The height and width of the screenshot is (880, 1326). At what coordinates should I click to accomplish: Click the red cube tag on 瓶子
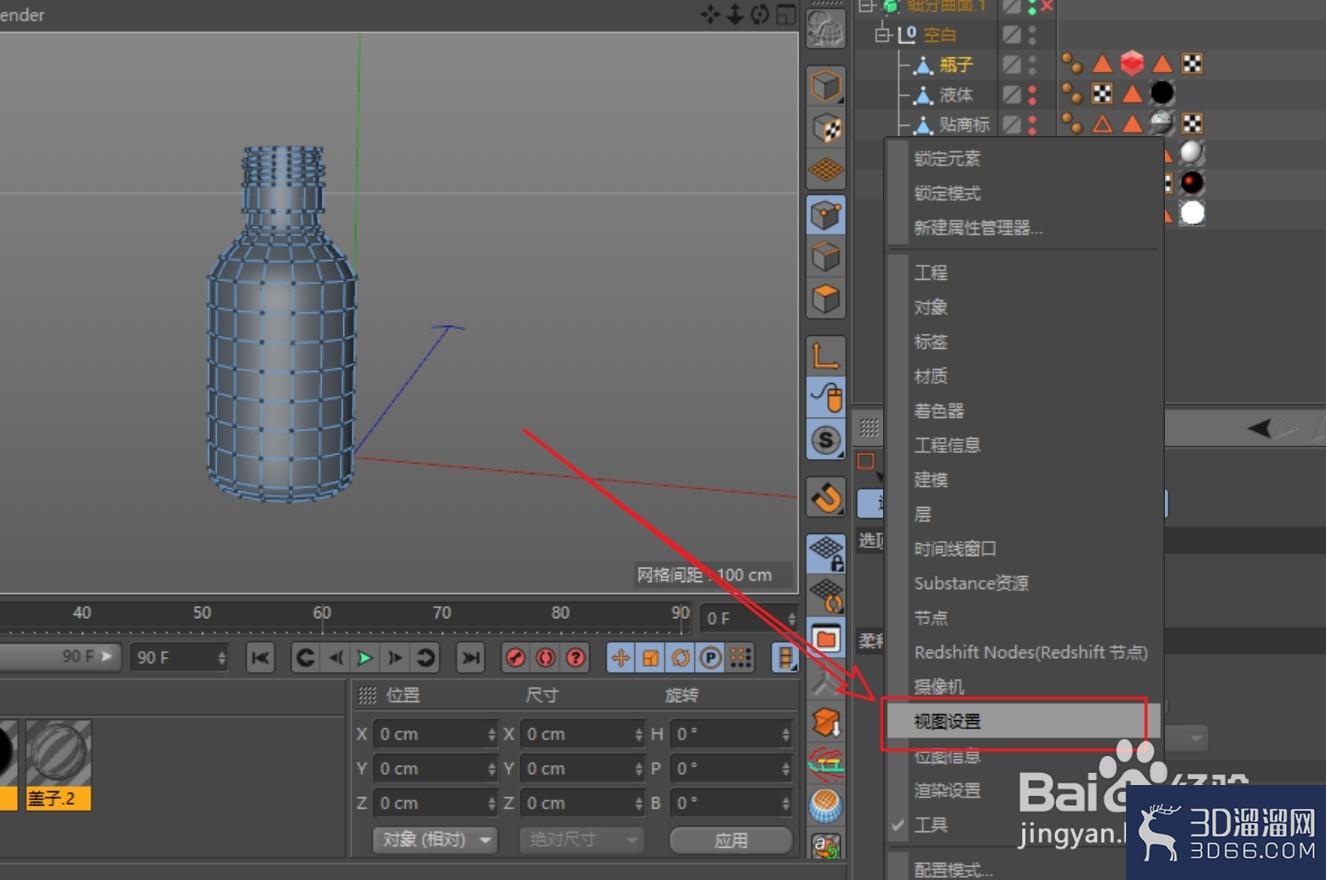pos(1132,64)
